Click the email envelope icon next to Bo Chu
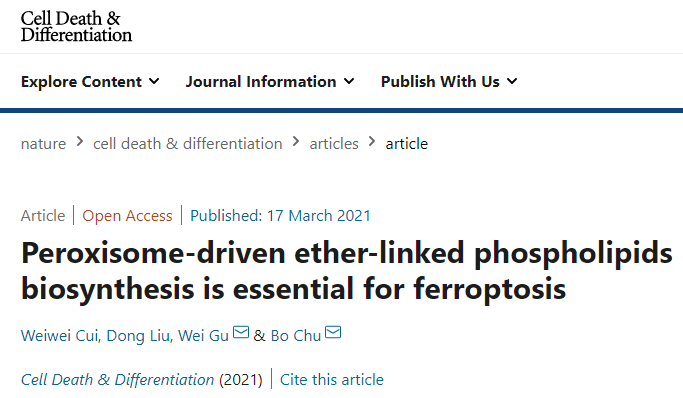The width and height of the screenshot is (683, 398). point(333,333)
